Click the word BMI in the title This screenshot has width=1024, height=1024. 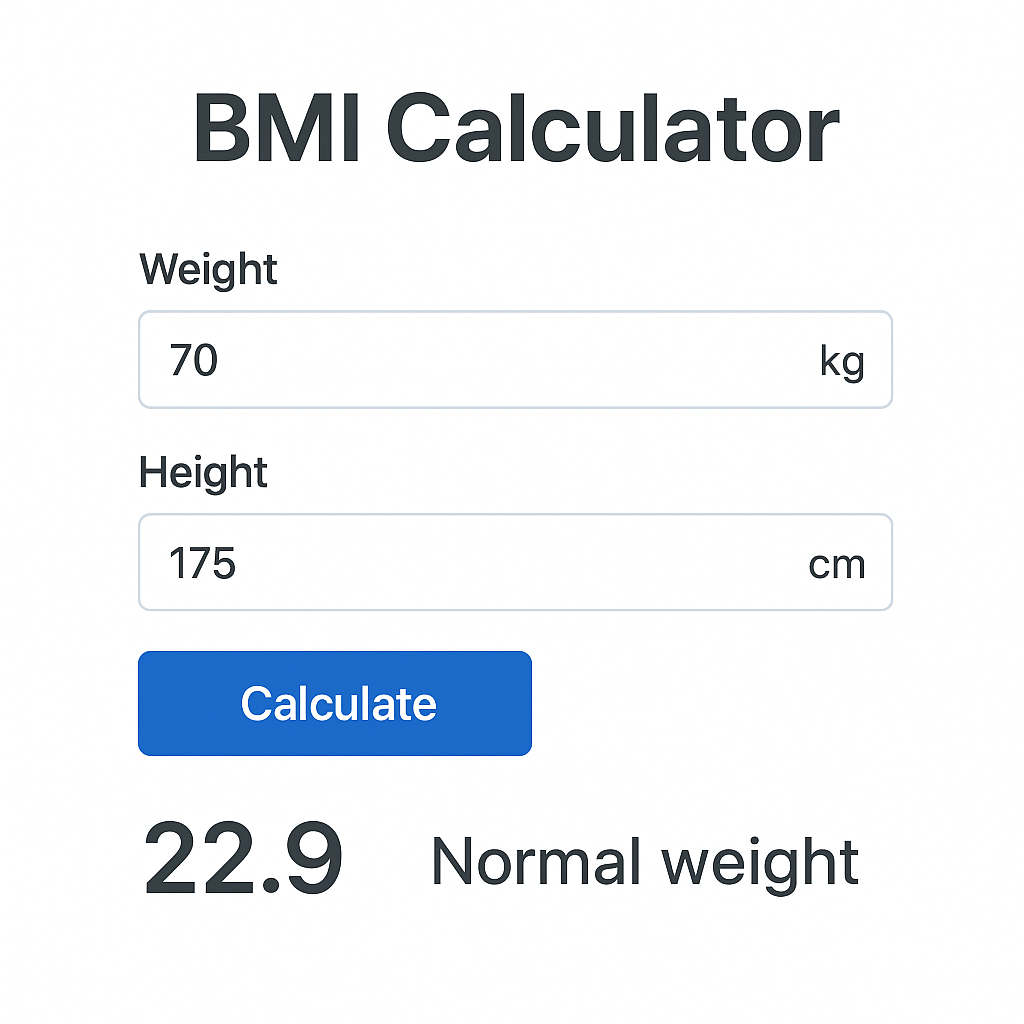(x=277, y=130)
